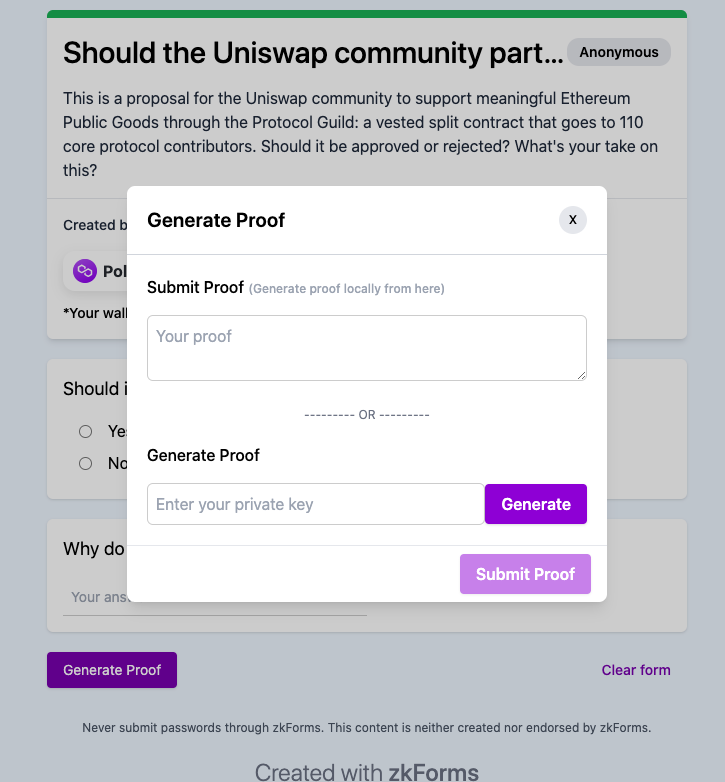This screenshot has height=782, width=725.
Task: Focus the Your proof text area
Action: pos(366,347)
